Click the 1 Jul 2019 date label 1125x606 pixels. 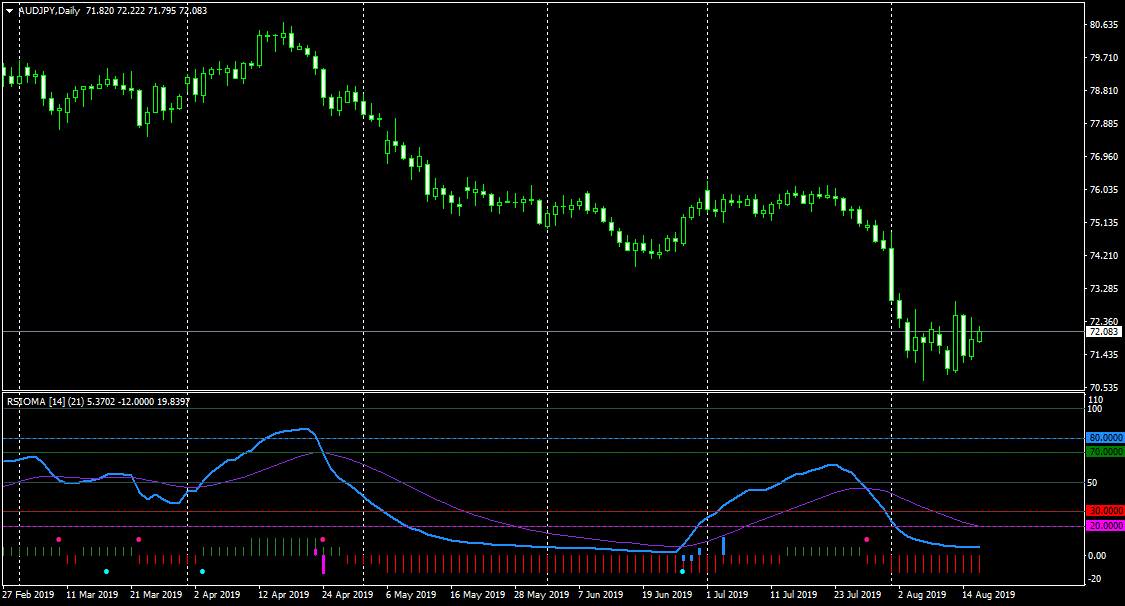pos(727,595)
